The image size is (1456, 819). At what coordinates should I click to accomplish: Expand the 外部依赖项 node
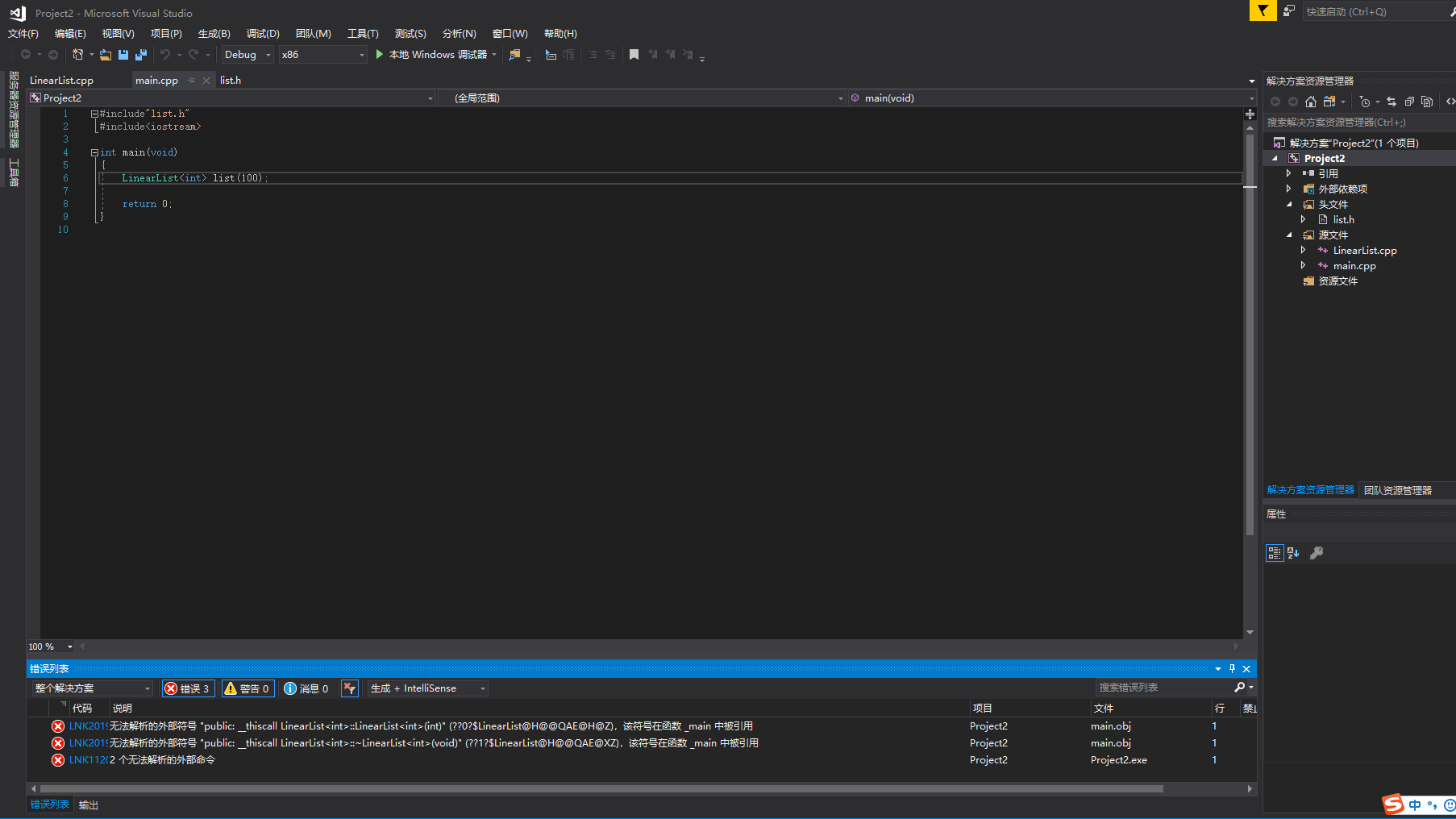pos(1288,189)
